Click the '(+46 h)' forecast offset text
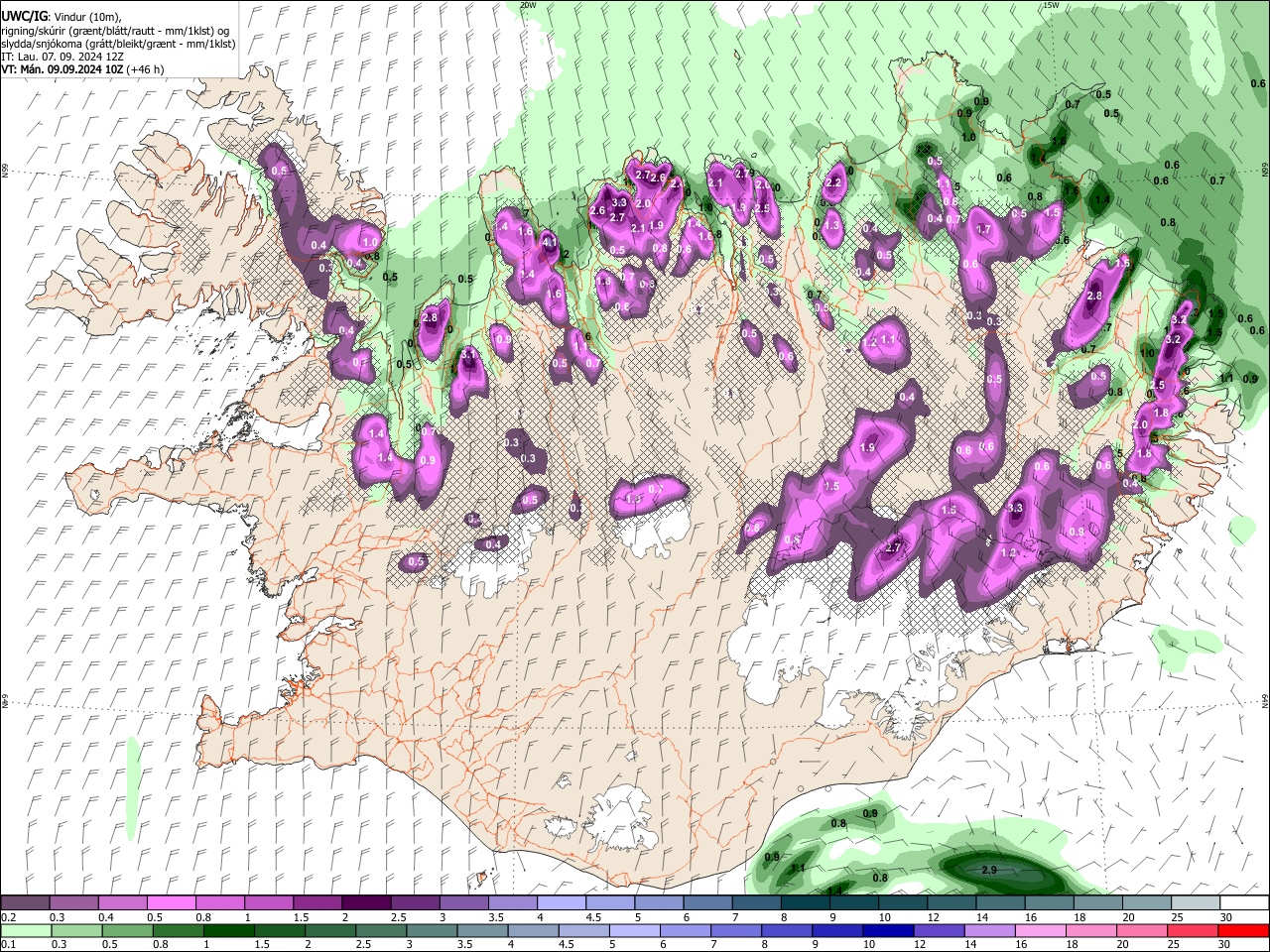 145,69
